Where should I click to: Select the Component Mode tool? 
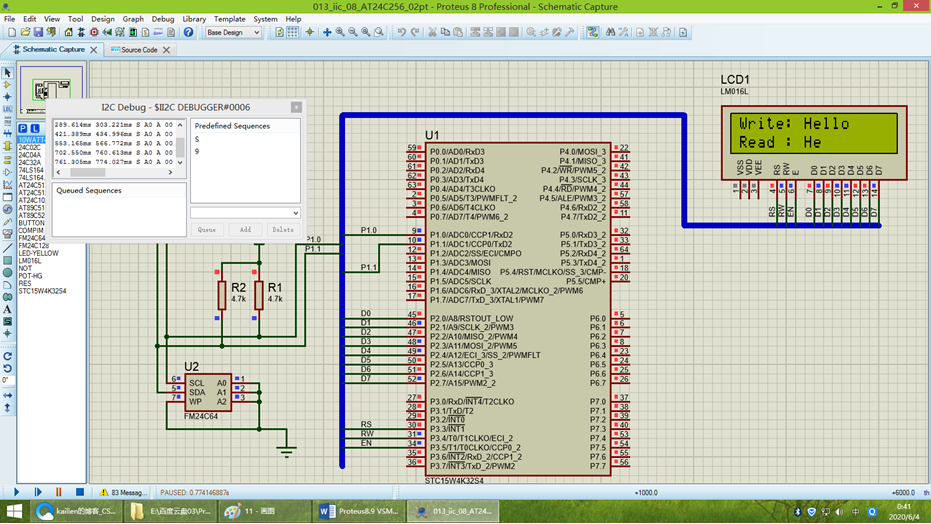pyautogui.click(x=7, y=85)
